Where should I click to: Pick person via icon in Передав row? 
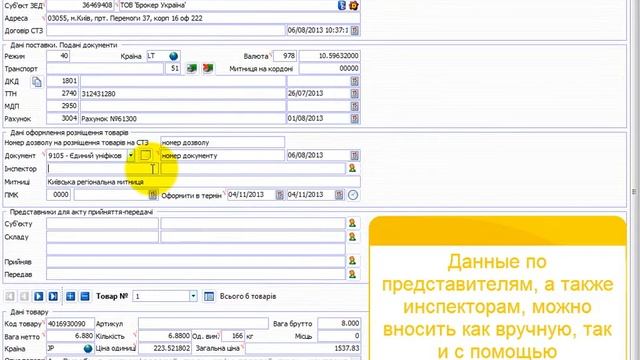352,274
